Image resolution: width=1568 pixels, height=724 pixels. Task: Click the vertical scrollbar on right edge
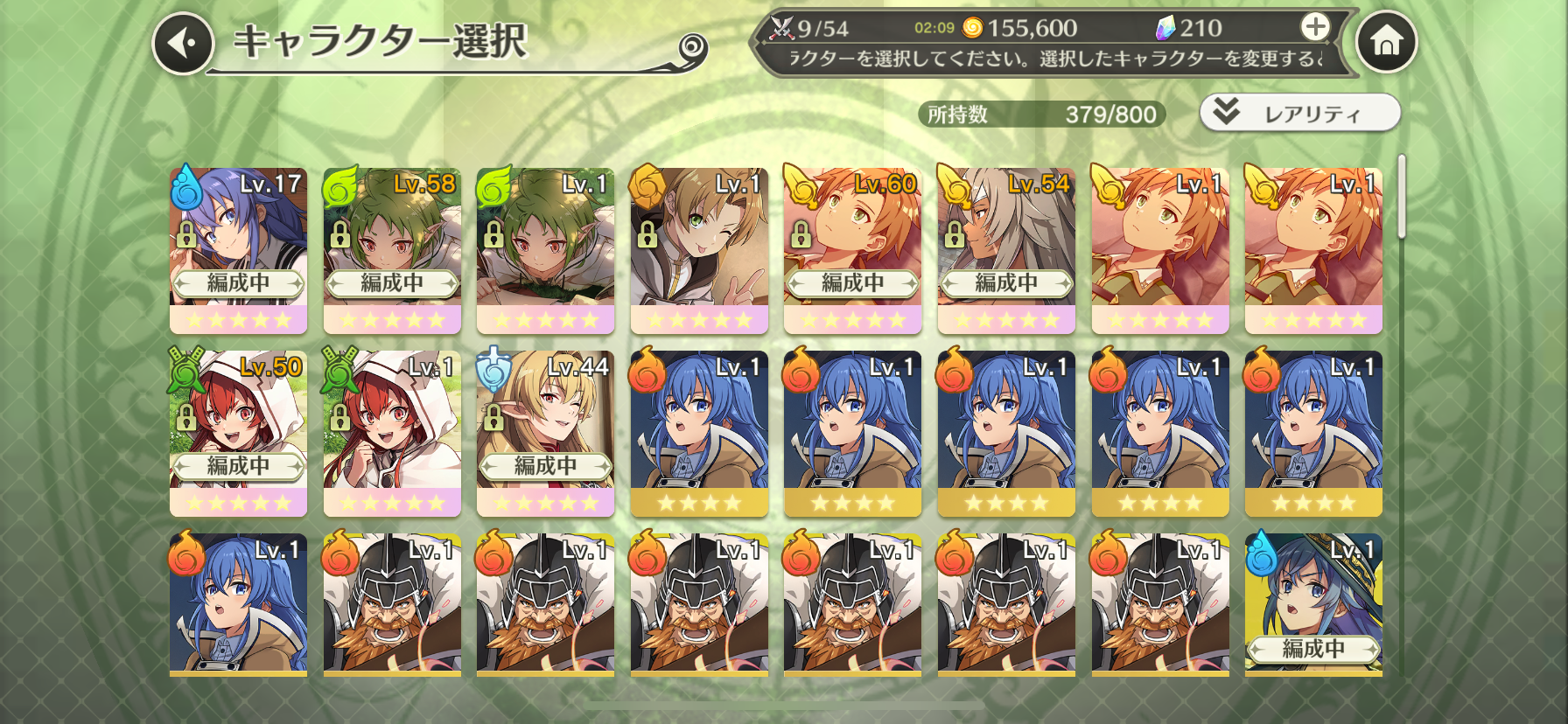click(x=1402, y=197)
